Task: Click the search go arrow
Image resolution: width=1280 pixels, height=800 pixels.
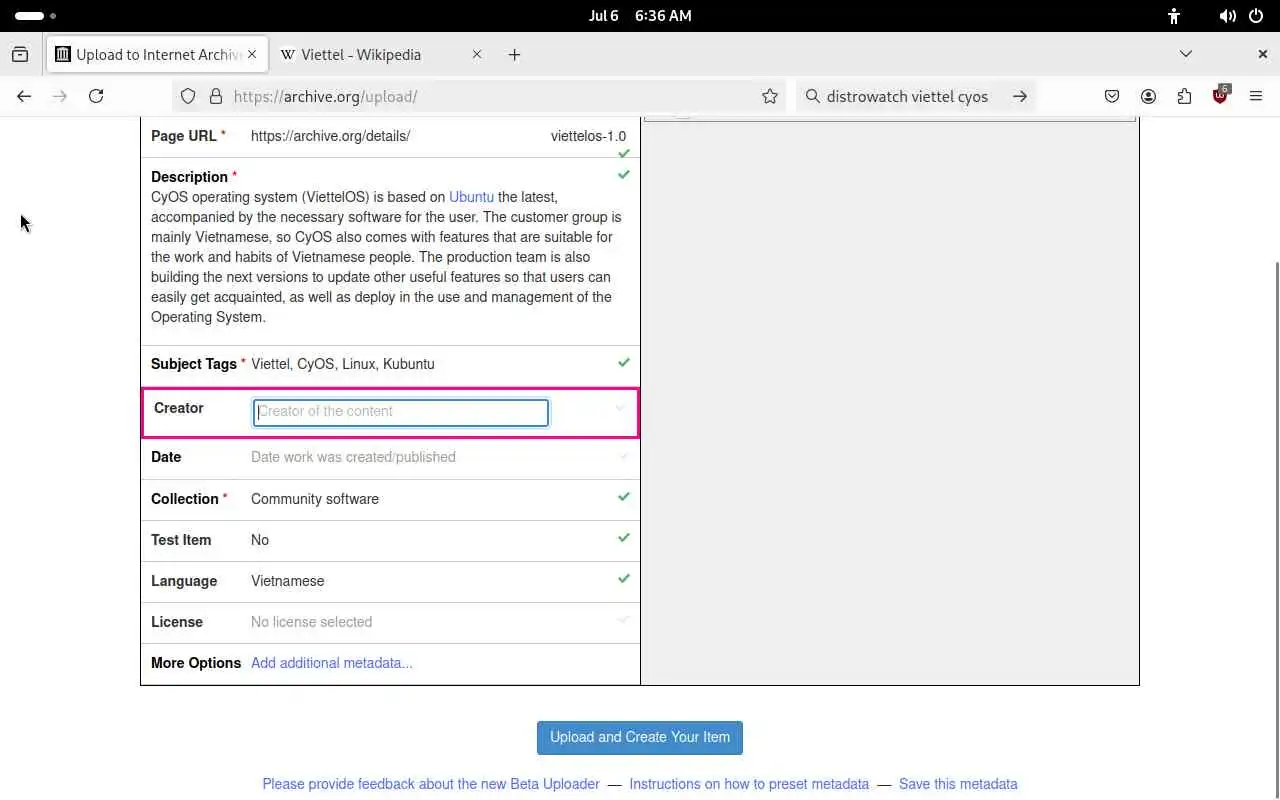Action: click(1019, 96)
